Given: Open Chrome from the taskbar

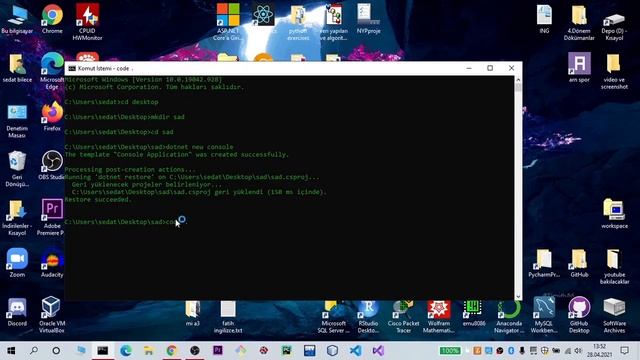Looking at the screenshot, I should tap(171, 351).
